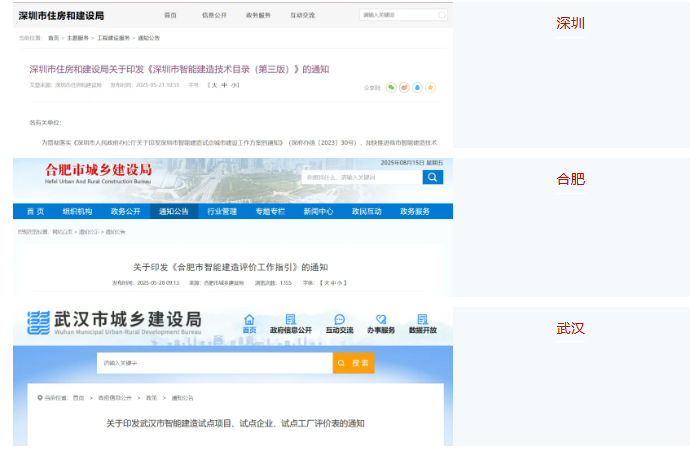The width and height of the screenshot is (696, 462).
Task: Click the Wuhan bureau logo emblem
Action: pyautogui.click(x=38, y=323)
